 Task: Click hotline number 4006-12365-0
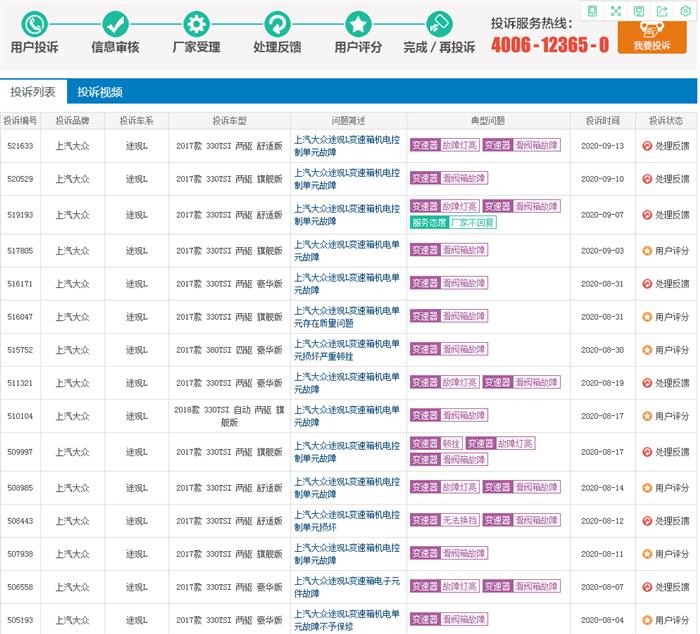[550, 45]
